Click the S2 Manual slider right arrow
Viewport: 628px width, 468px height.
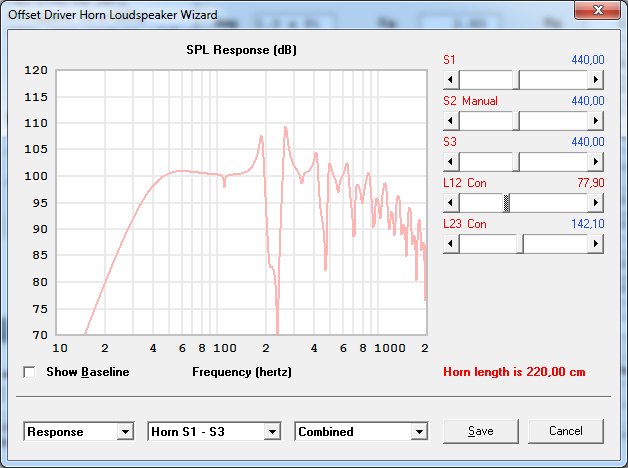(596, 121)
